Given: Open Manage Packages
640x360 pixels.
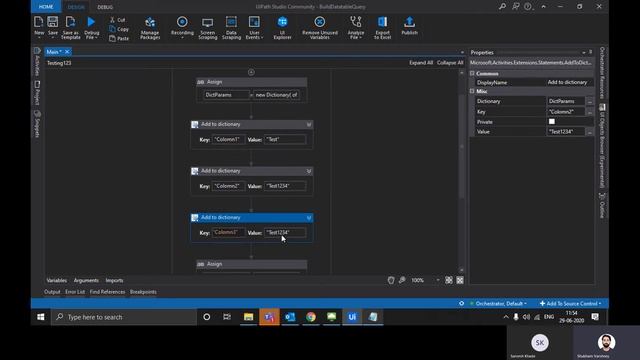Looking at the screenshot, I should click(x=150, y=28).
